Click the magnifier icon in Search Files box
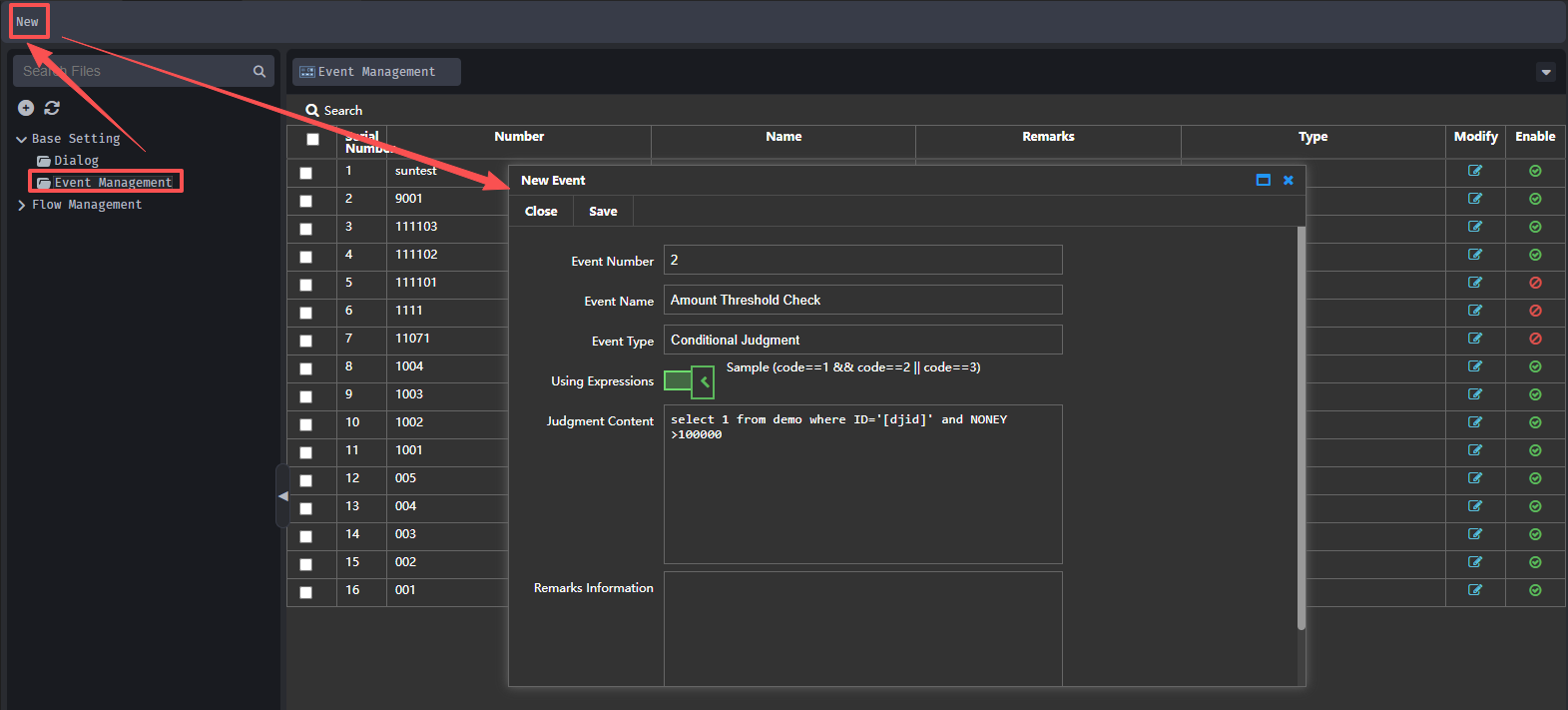 [x=260, y=71]
